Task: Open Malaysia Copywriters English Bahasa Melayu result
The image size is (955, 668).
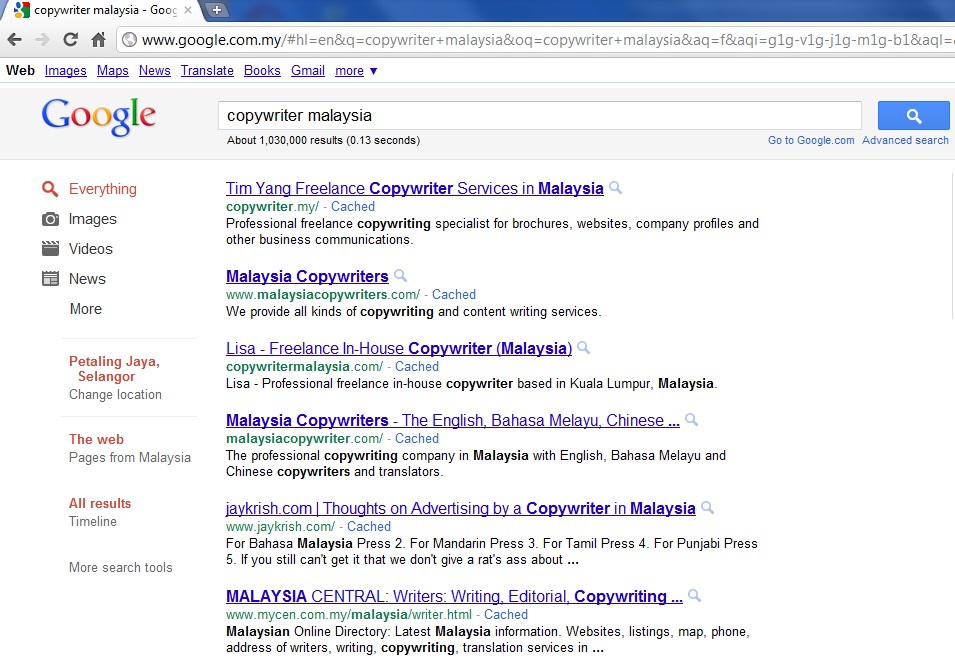Action: tap(453, 420)
